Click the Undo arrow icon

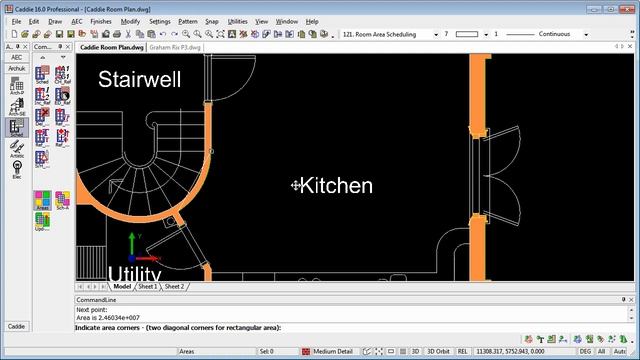point(163,34)
